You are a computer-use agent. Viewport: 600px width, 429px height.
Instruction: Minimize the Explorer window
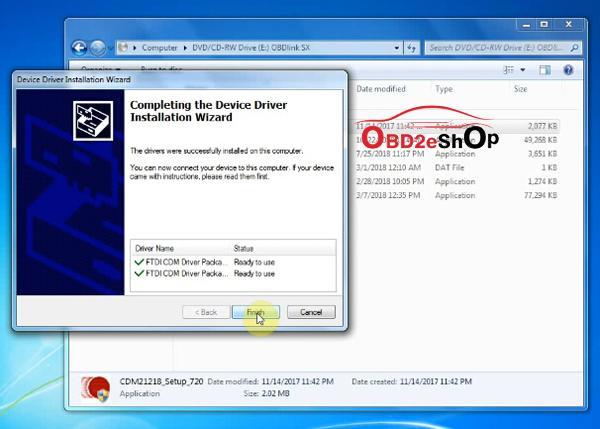pyautogui.click(x=526, y=25)
